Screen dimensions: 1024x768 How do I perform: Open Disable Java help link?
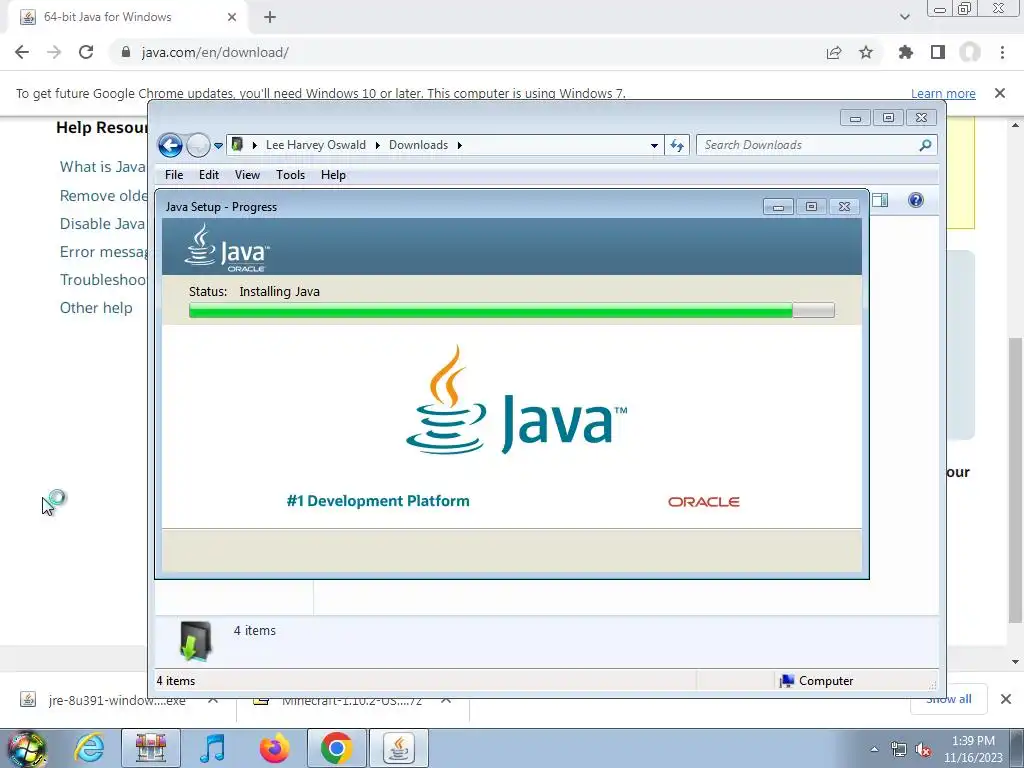coord(103,224)
